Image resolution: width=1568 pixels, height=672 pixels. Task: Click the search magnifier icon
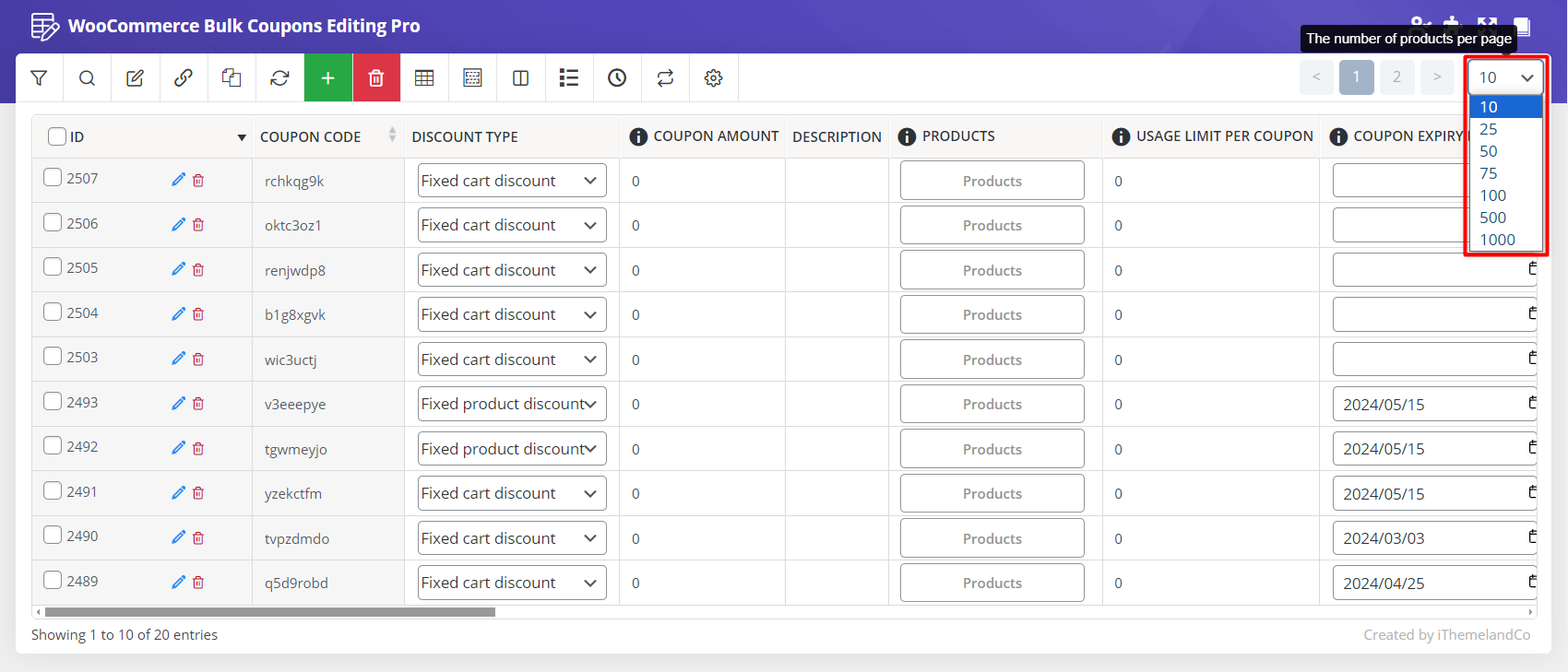point(87,78)
